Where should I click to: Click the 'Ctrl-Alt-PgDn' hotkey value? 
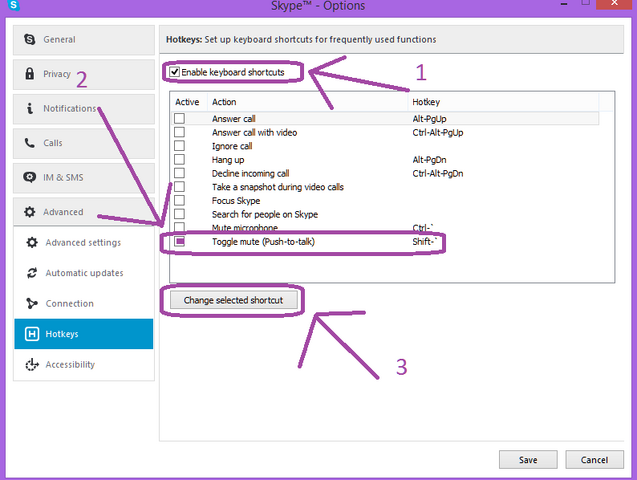[x=438, y=173]
